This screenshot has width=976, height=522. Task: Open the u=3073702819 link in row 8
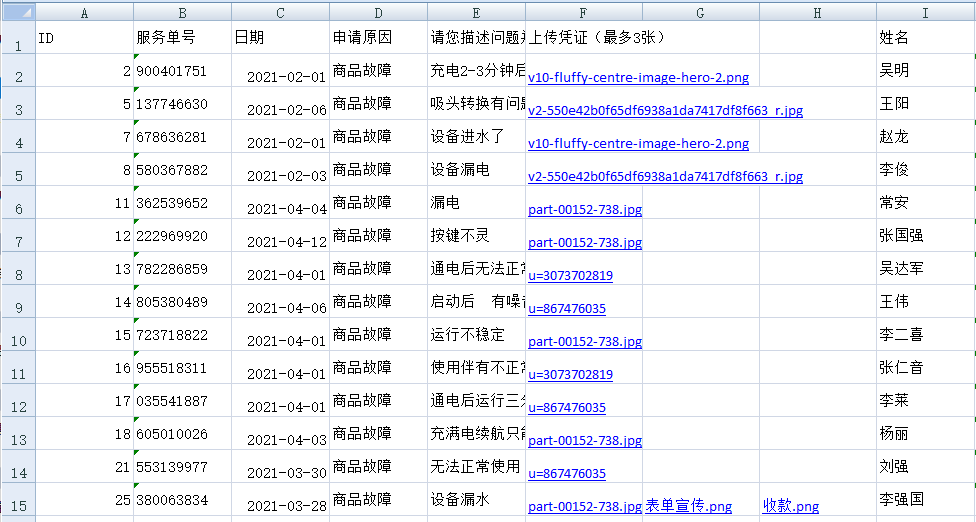pyautogui.click(x=570, y=275)
